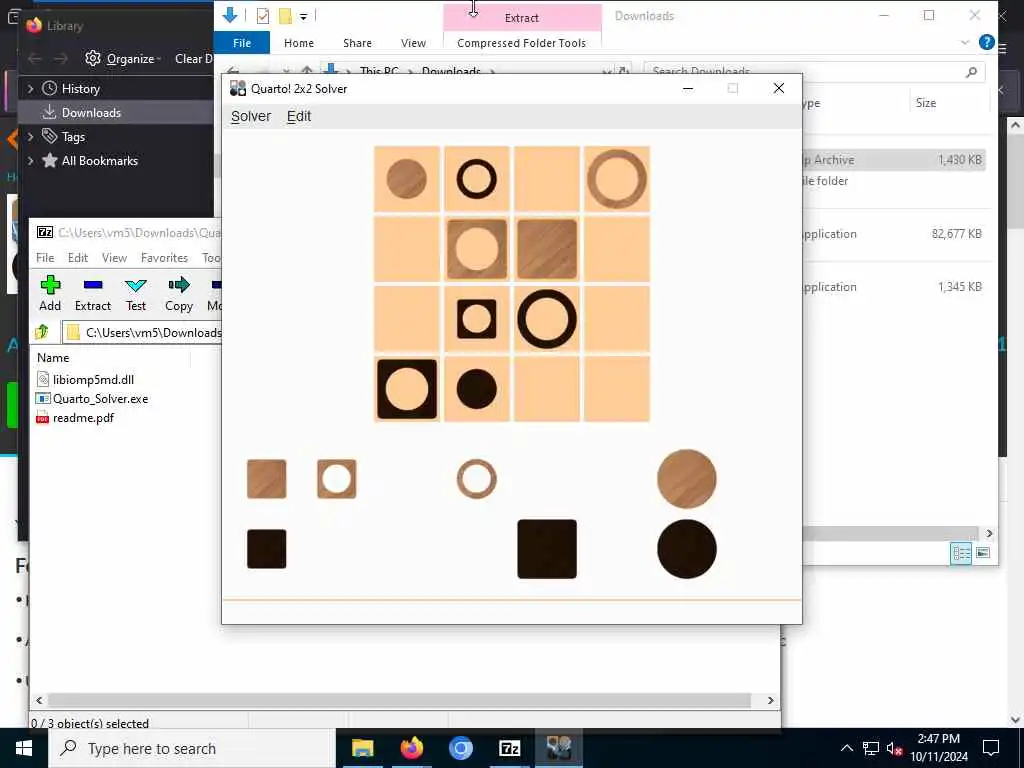
Task: Click Explorer search magnifier icon
Action: 971,72
